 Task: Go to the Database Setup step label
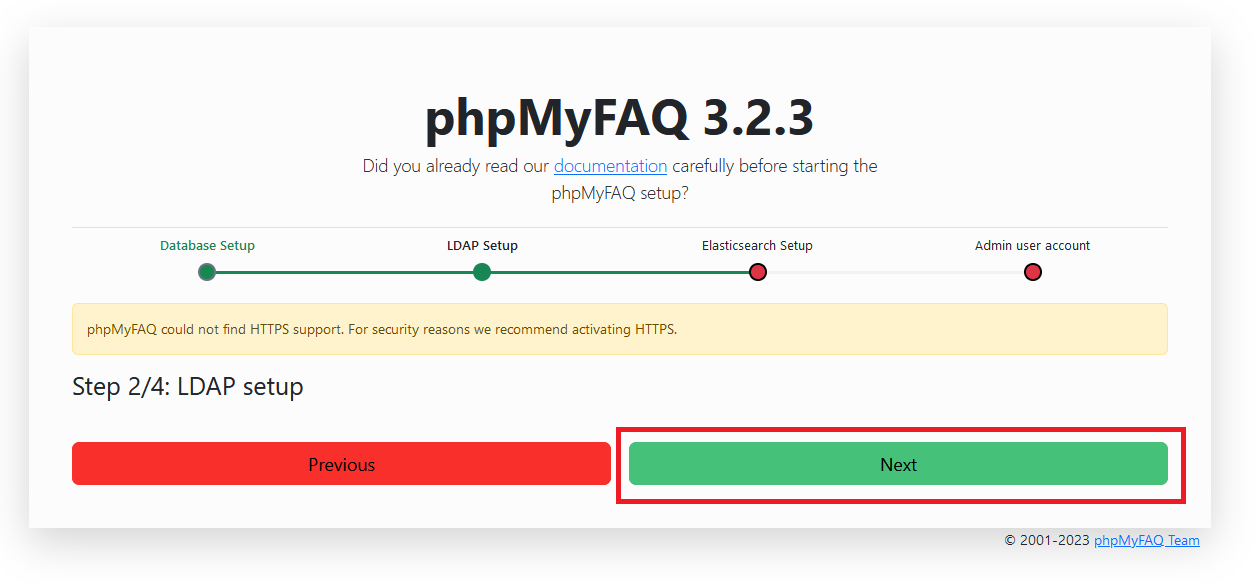pos(207,246)
